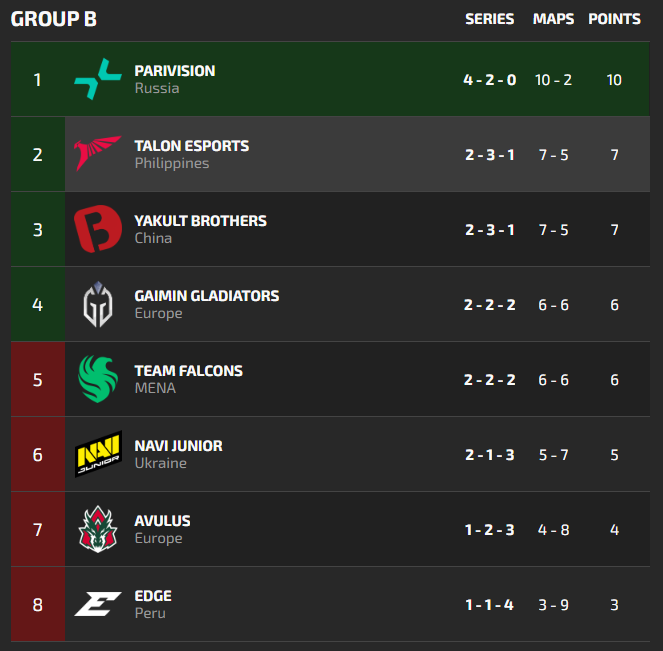This screenshot has height=651, width=663.
Task: Click Team Falcons' 2-2-2 series record
Action: [x=490, y=380]
